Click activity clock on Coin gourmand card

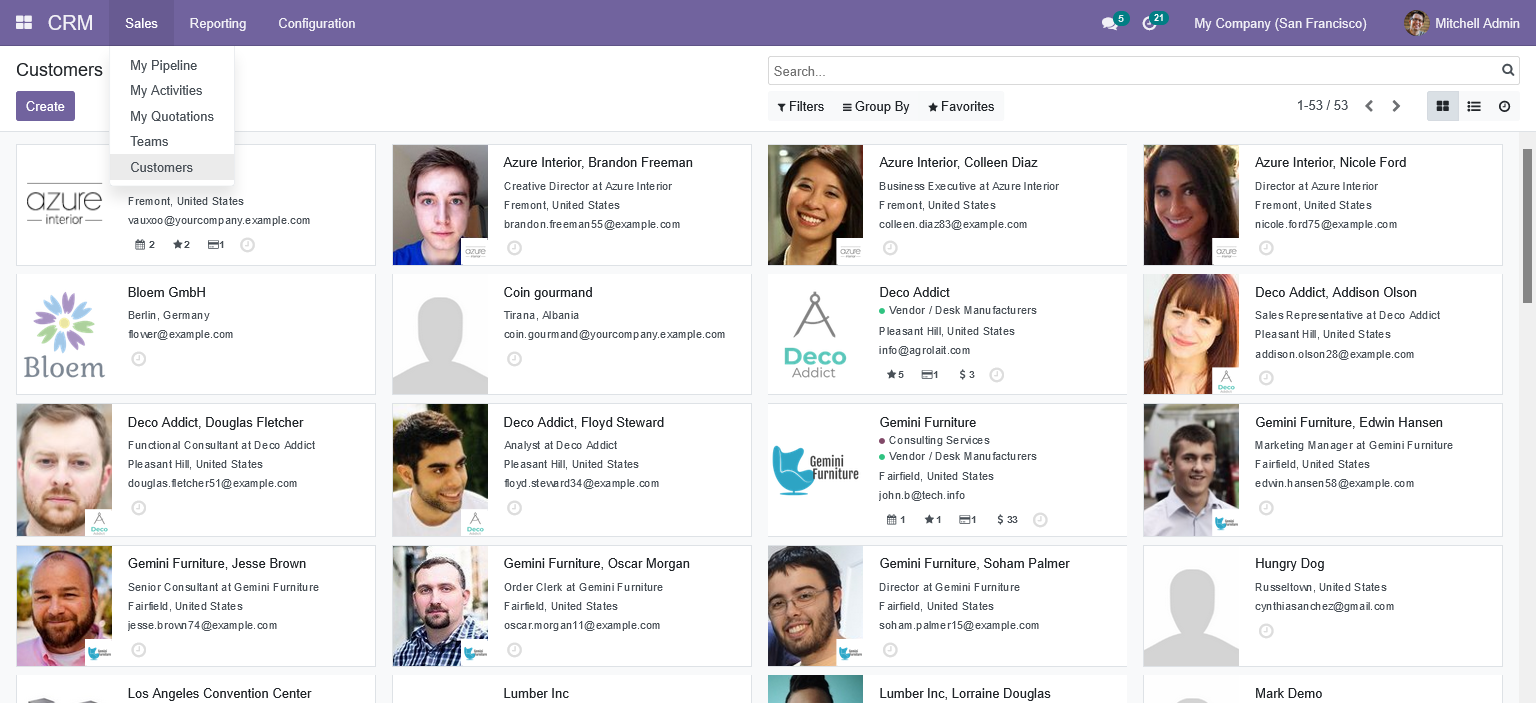tap(514, 359)
